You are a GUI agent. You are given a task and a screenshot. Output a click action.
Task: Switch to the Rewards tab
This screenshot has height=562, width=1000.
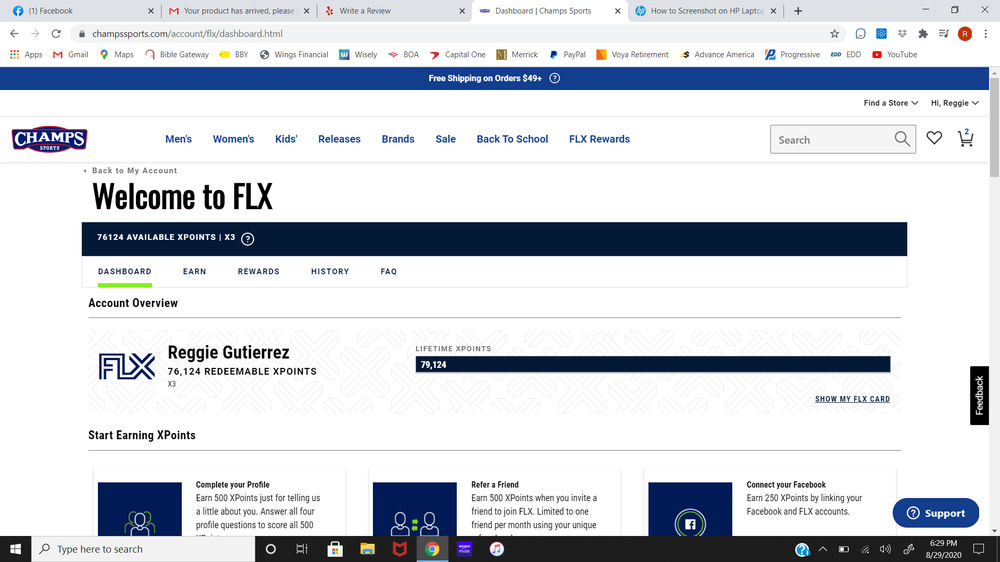click(x=258, y=271)
